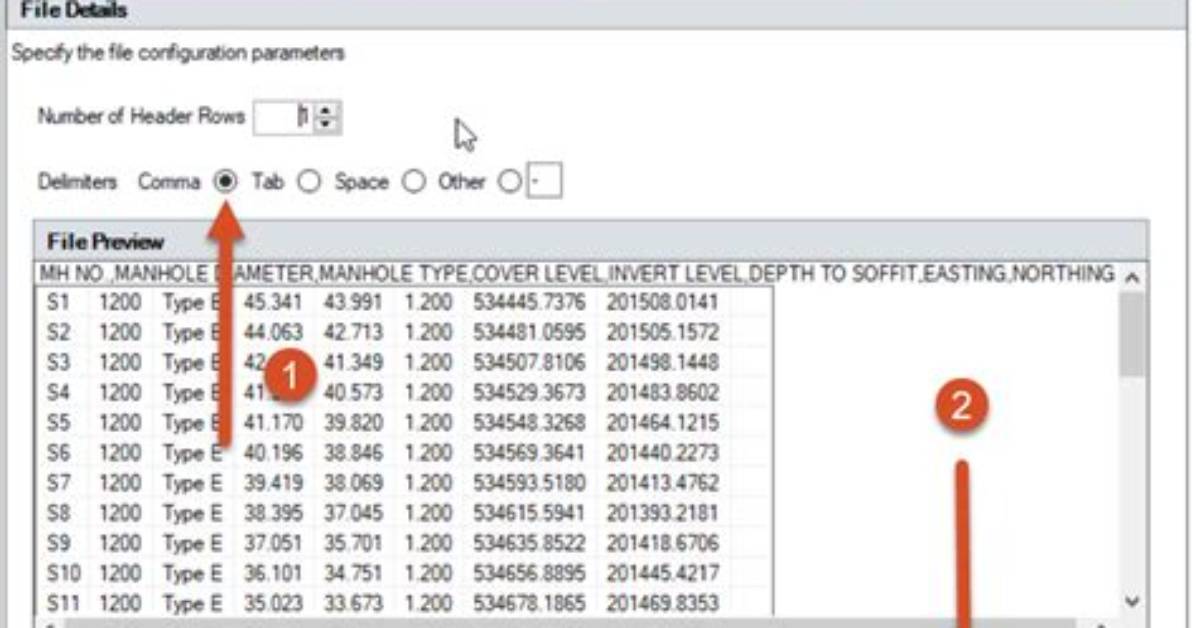The height and width of the screenshot is (628, 1196).
Task: Click northing value 201393.2181
Action: [x=662, y=514]
